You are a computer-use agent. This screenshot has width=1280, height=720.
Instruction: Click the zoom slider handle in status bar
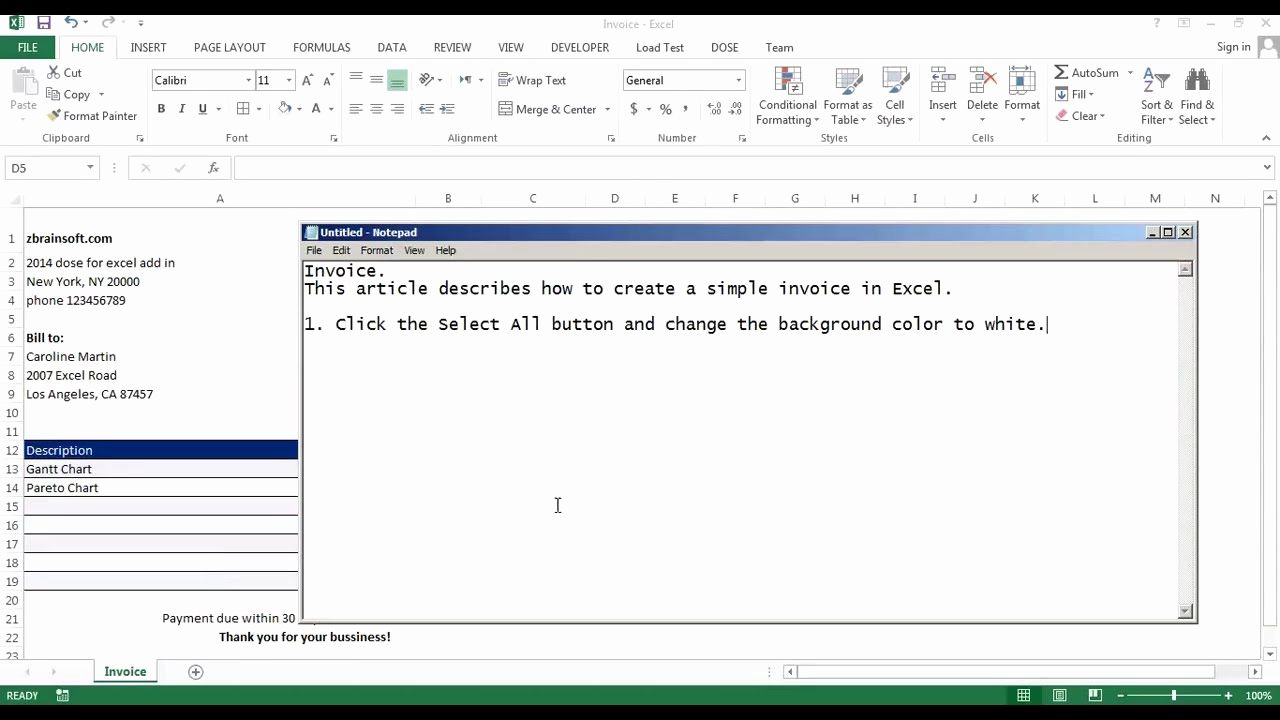[x=1174, y=695]
